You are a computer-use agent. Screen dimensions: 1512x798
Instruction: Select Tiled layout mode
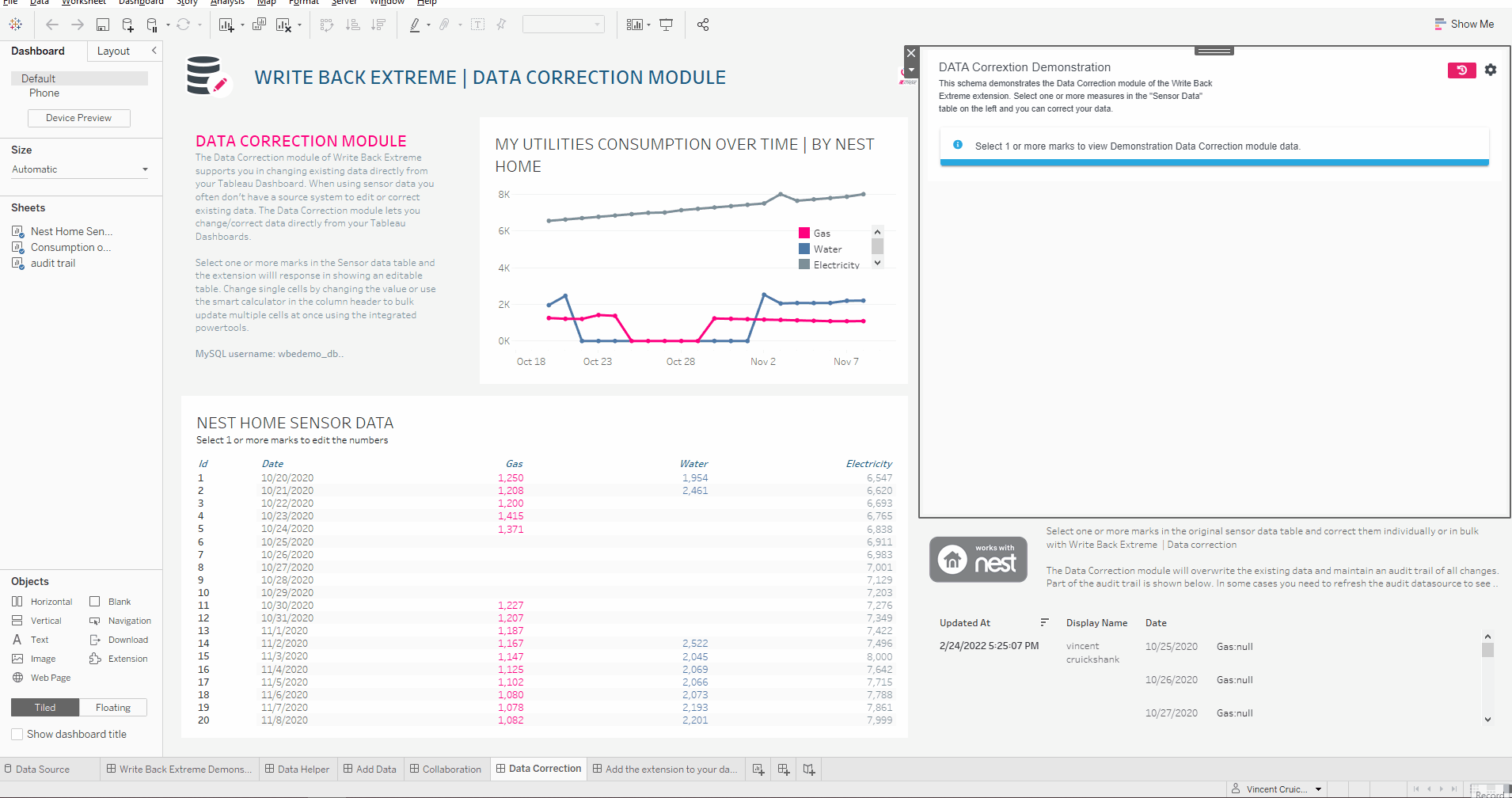(45, 708)
